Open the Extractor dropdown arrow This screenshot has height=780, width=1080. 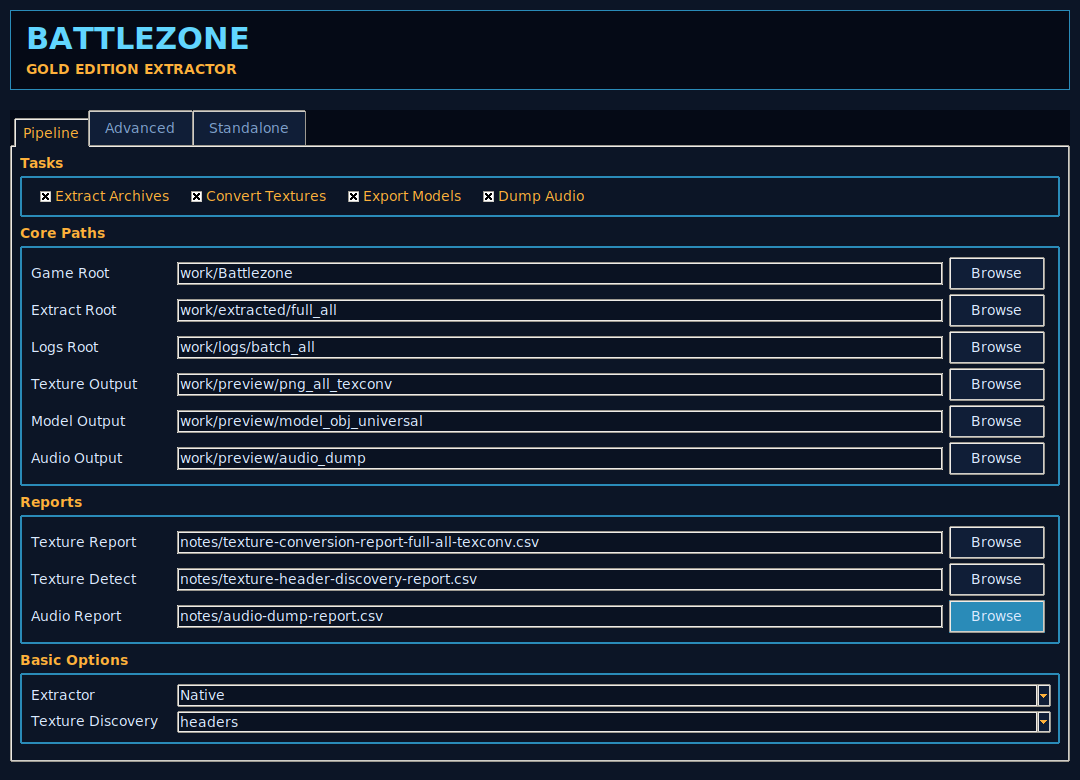click(1043, 695)
